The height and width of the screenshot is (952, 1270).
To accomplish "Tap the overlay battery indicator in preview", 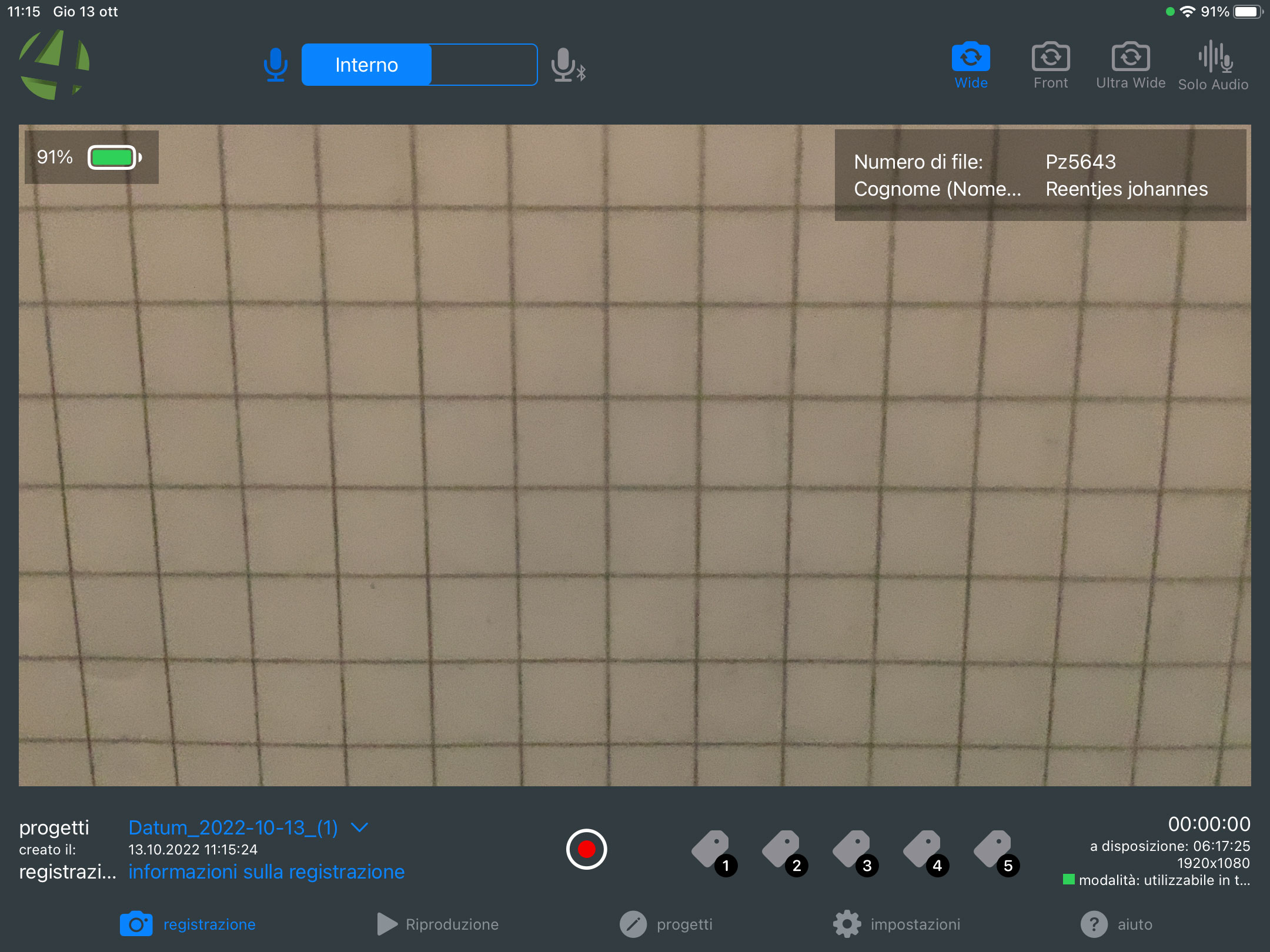I will [115, 157].
